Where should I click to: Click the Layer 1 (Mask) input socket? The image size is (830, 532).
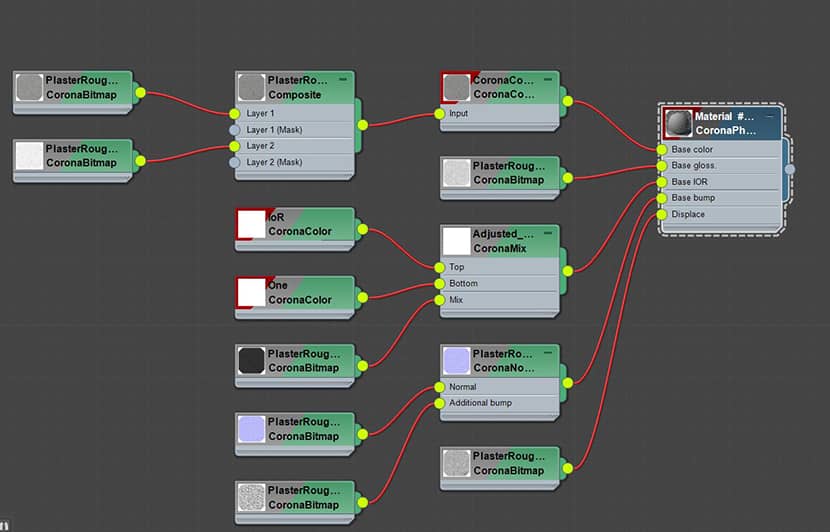point(234,130)
